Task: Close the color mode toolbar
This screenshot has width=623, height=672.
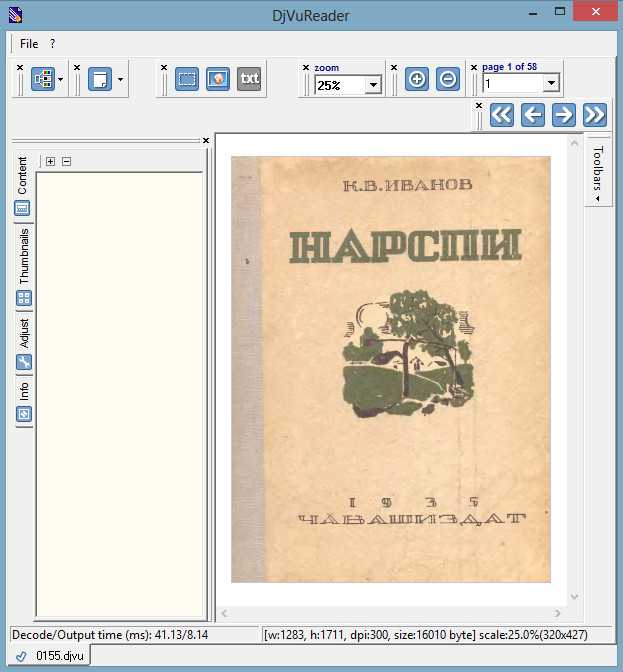Action: 20,68
